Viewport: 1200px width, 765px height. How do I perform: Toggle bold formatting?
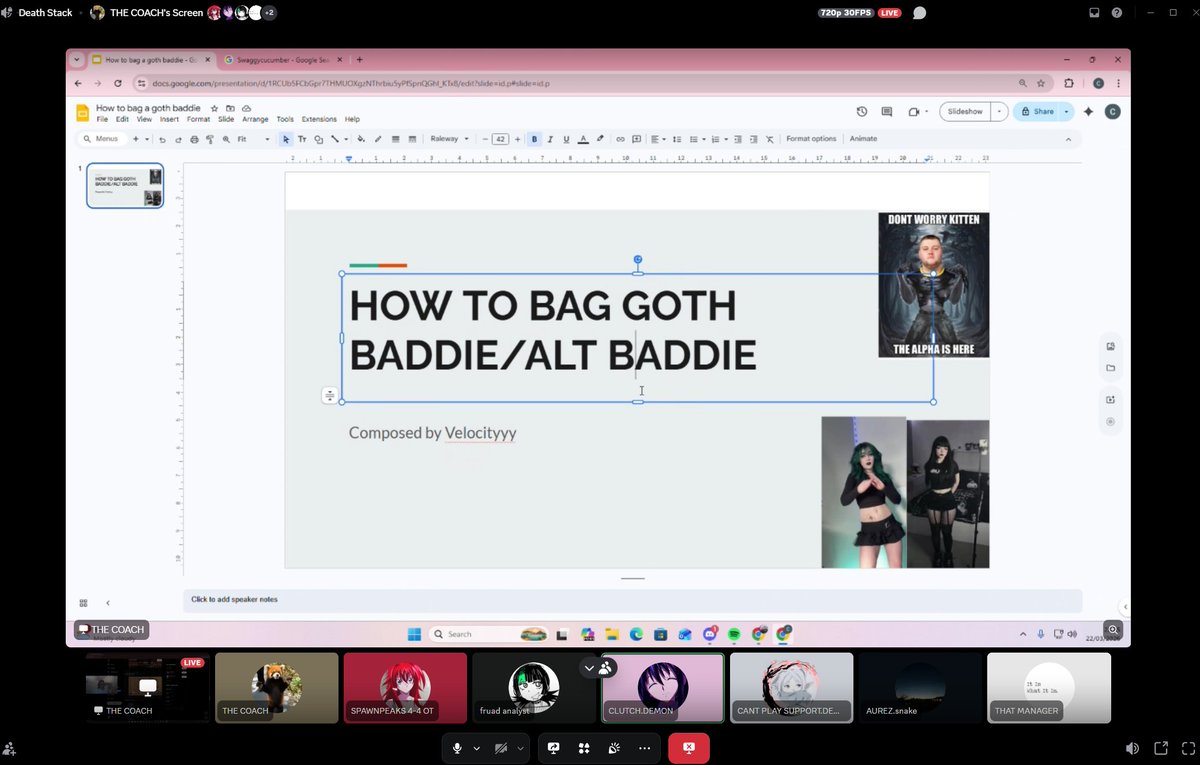tap(534, 139)
